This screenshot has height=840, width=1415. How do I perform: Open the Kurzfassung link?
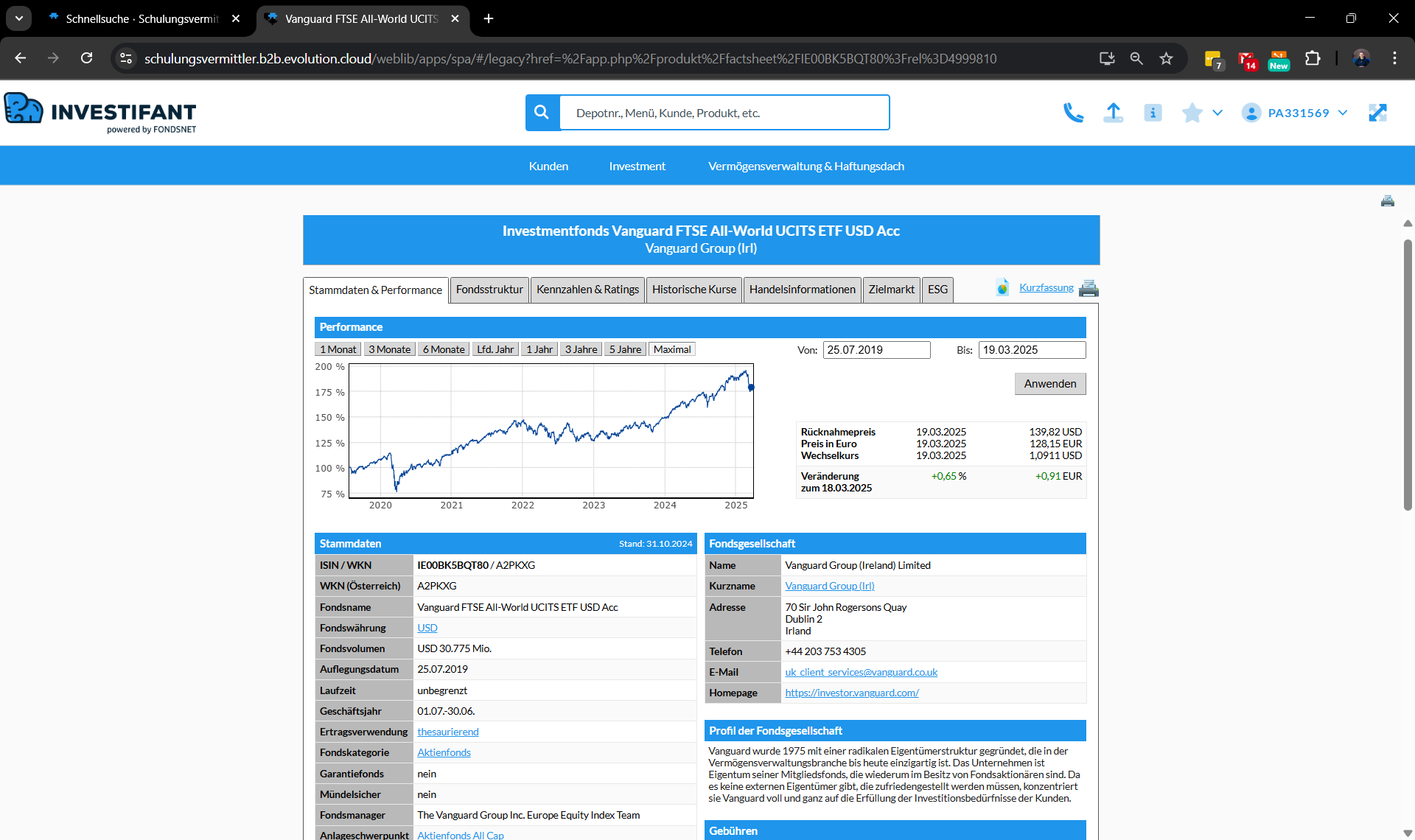1047,287
